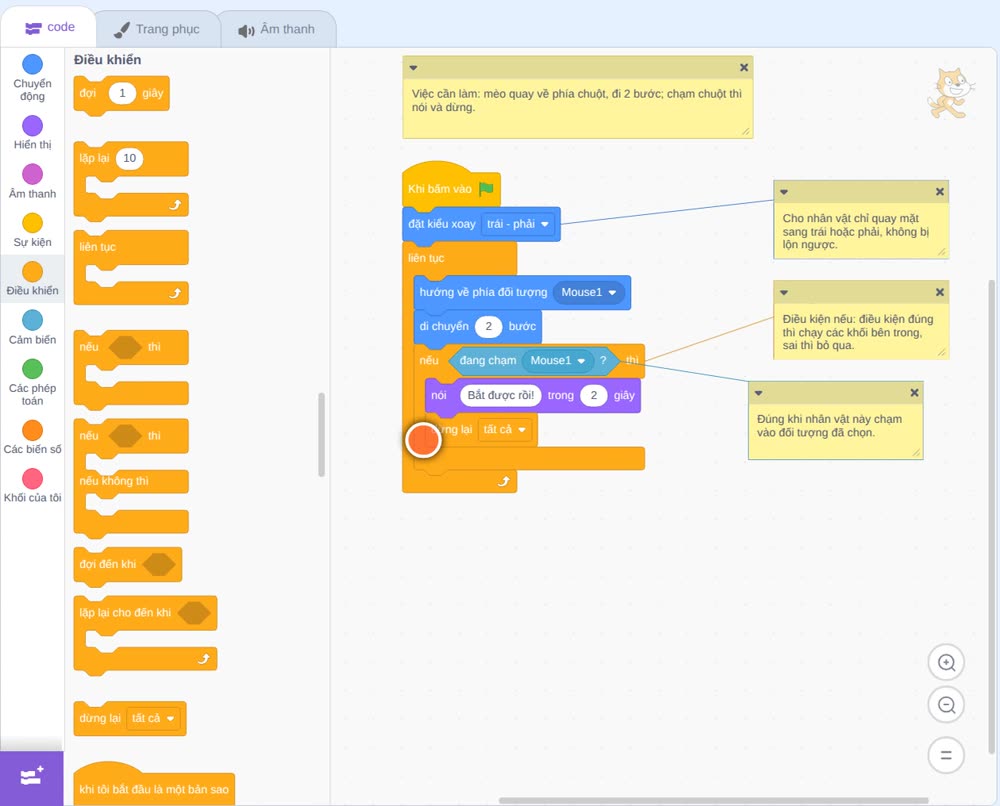1000x806 pixels.
Task: Open Mouse1 dropdown in 'hướng về phía' block
Action: coord(589,292)
